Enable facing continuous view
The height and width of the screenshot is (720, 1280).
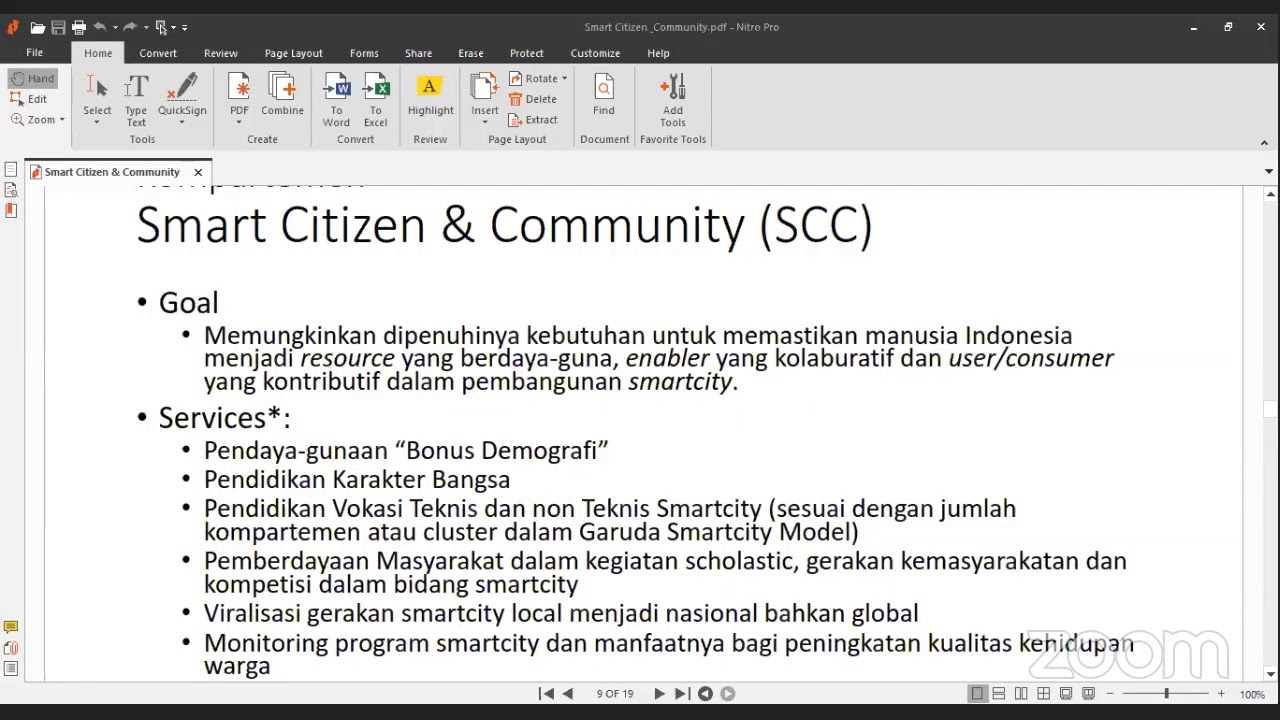click(1043, 693)
